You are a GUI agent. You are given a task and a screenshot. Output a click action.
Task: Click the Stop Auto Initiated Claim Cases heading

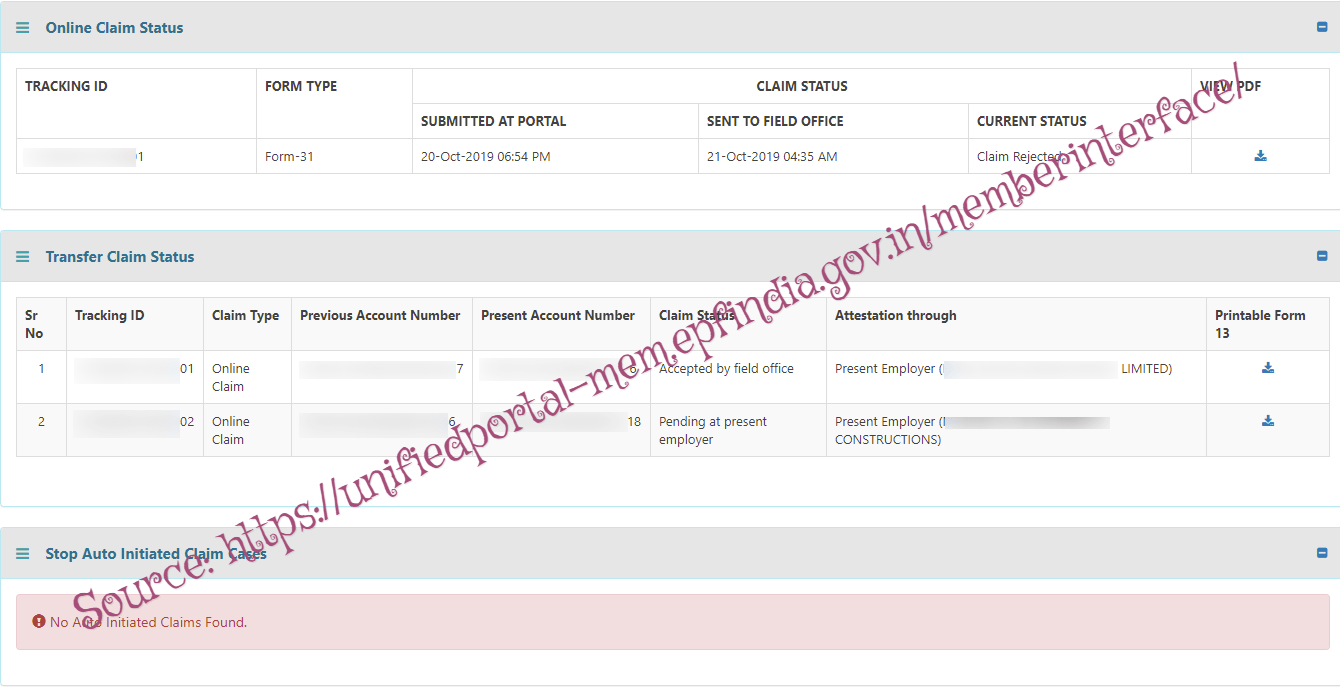156,554
